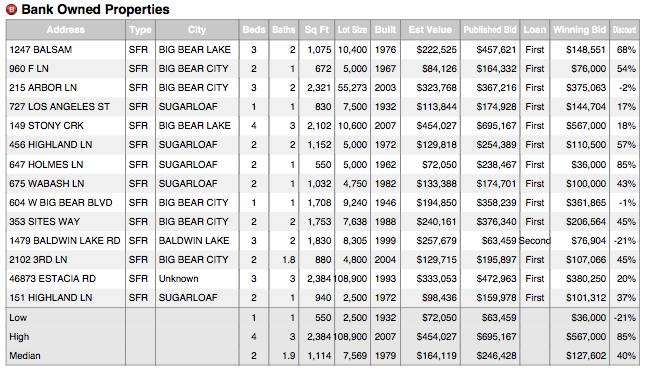Click the red Bank Owned Properties icon

tap(11, 9)
